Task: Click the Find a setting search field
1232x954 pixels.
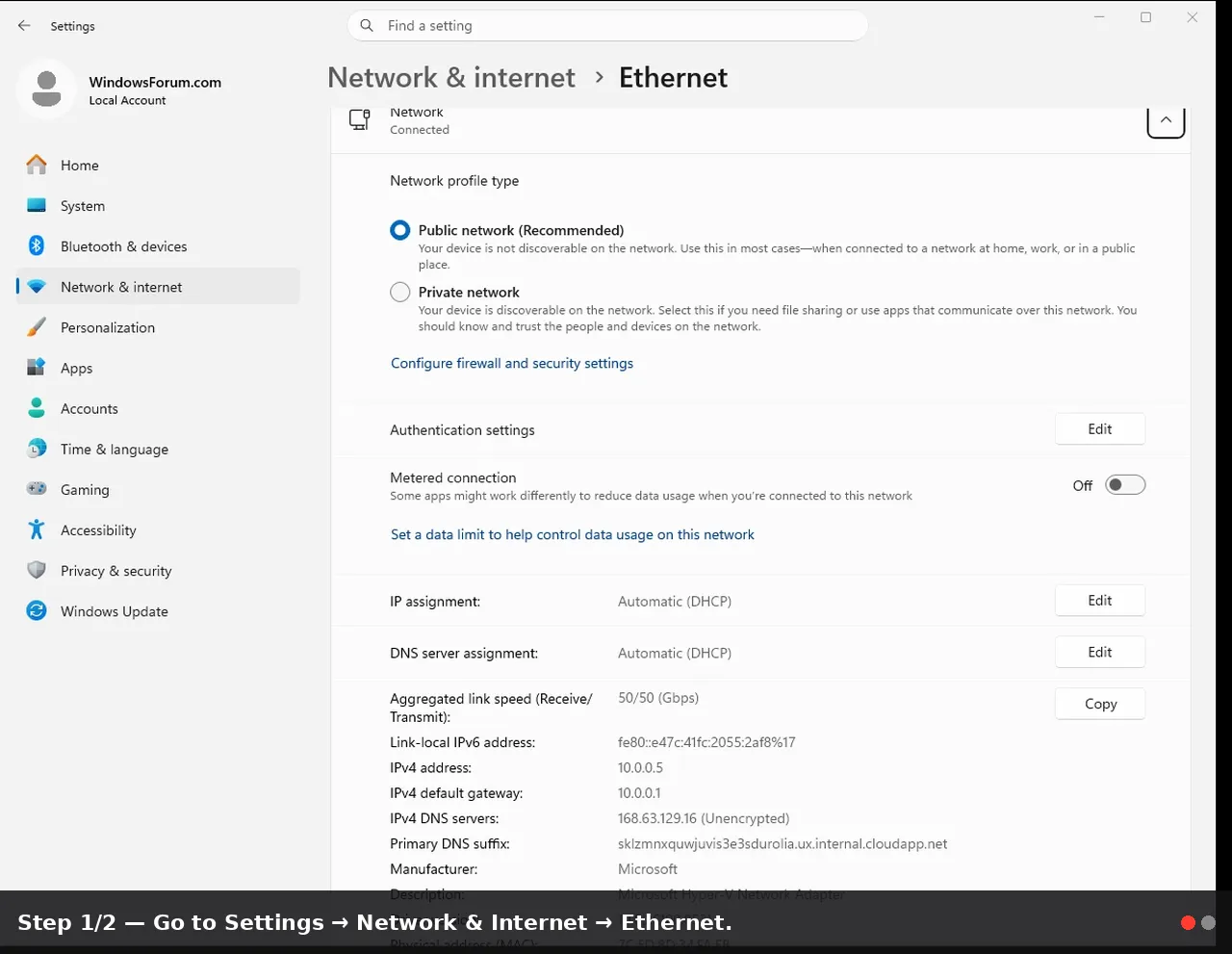Action: tap(607, 26)
